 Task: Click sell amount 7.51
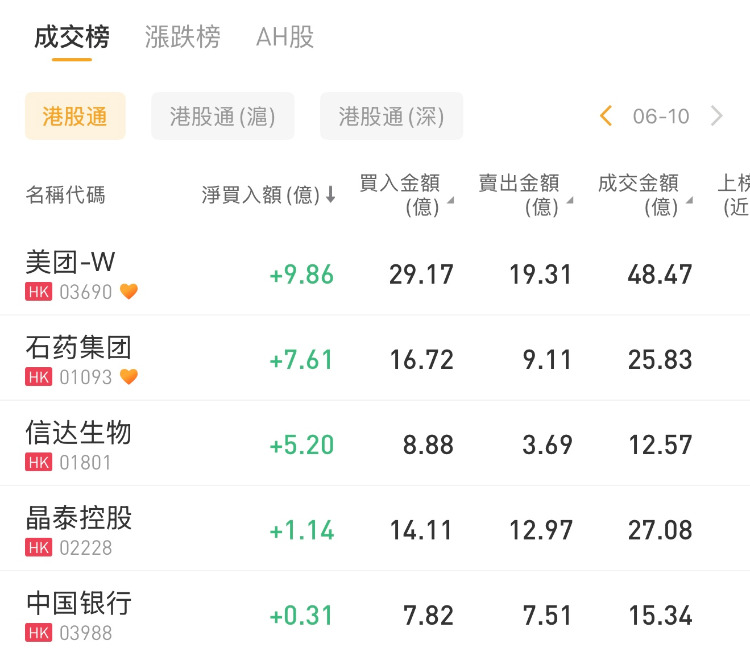tap(548, 615)
